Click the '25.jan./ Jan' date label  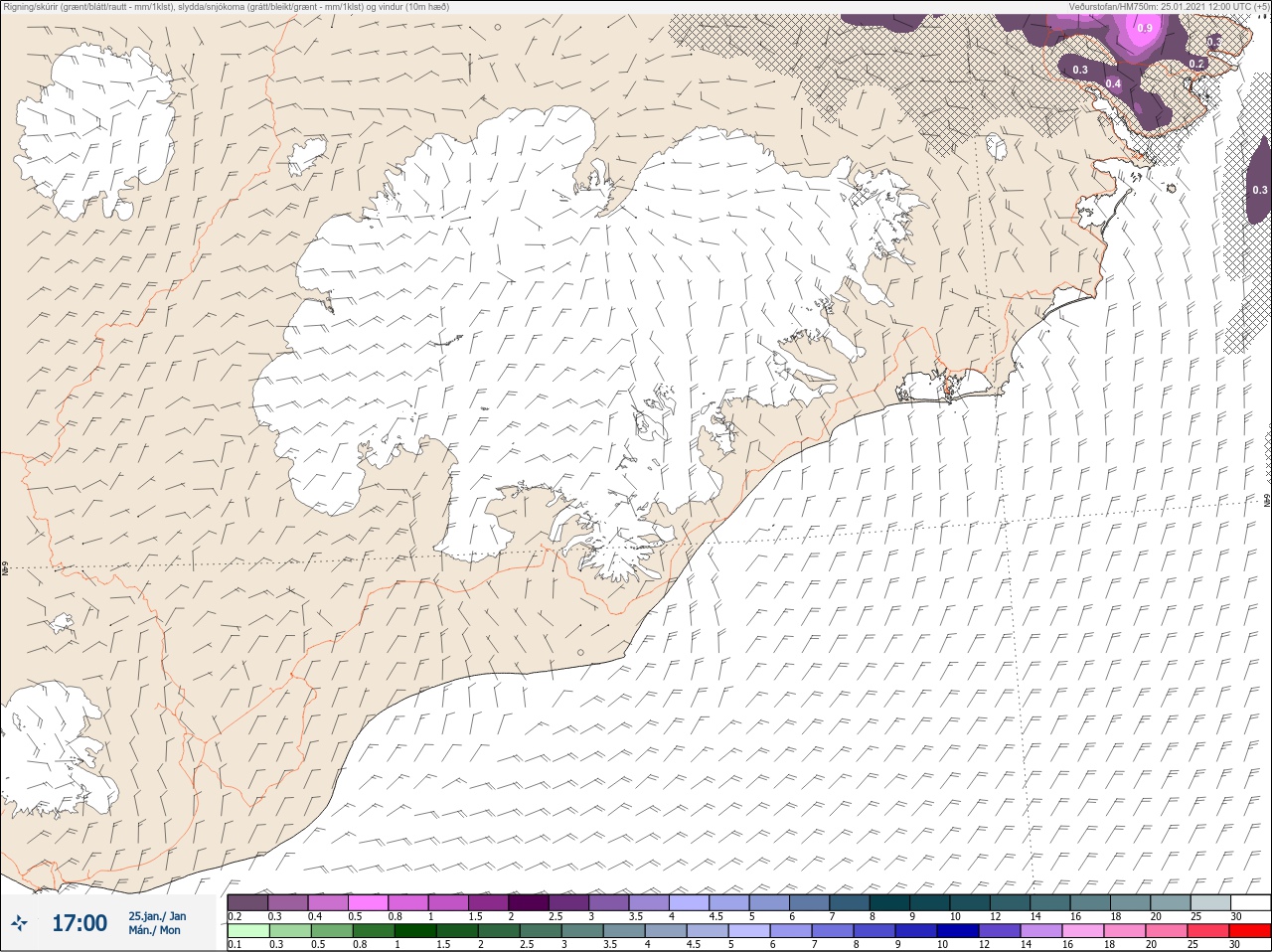tap(157, 916)
